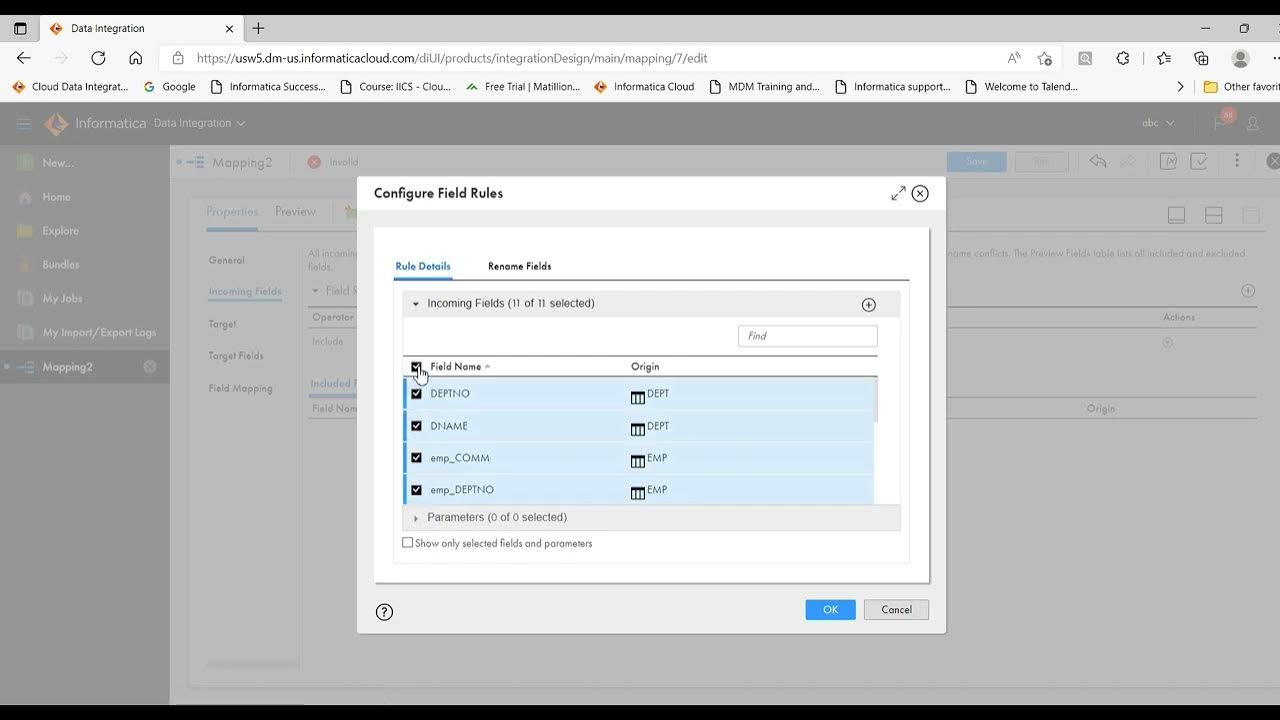Sort by Field Name column header
The image size is (1280, 720).
pos(456,367)
